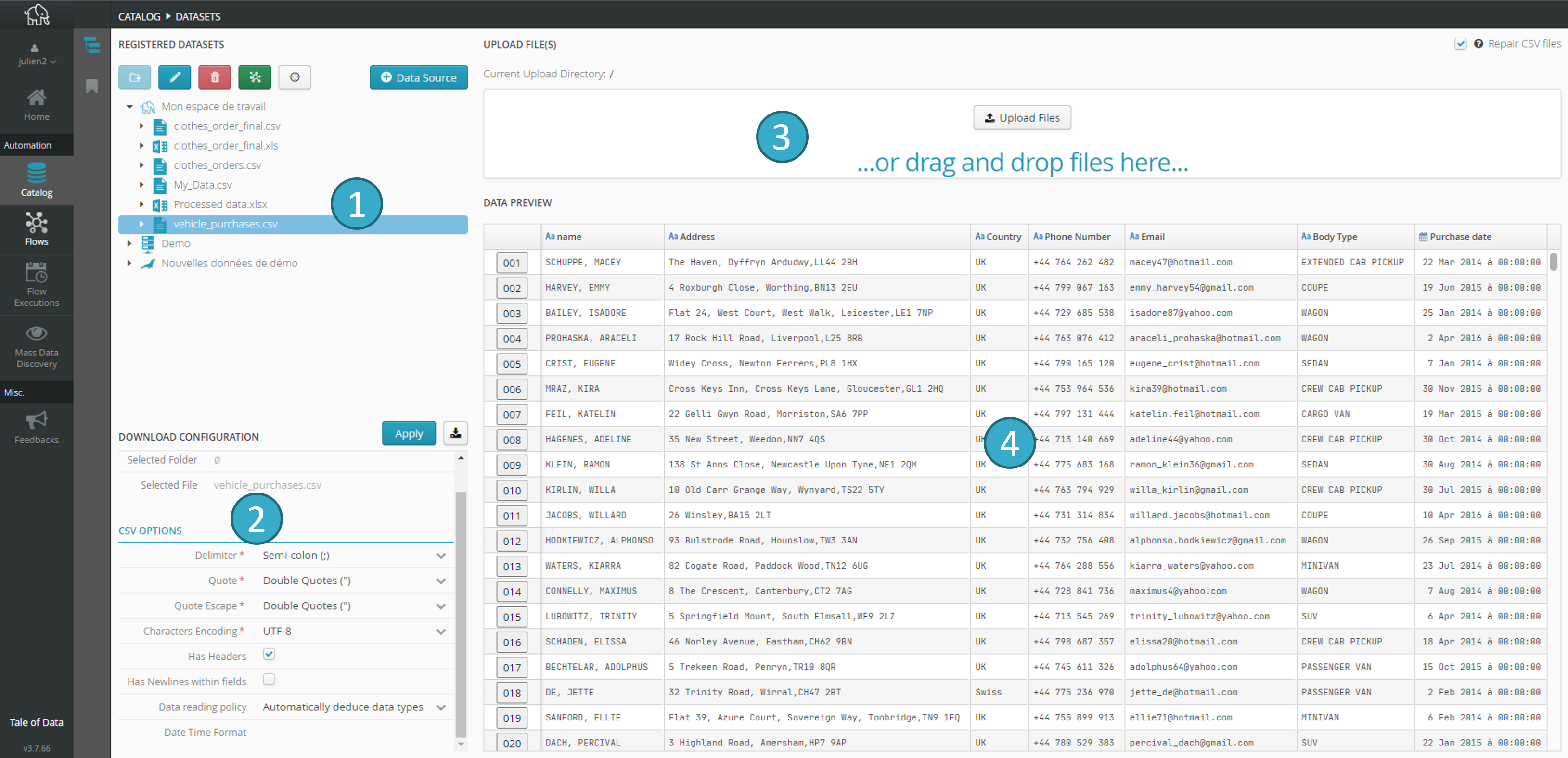1568x758 pixels.
Task: Click the target locate toolbar button
Action: [x=295, y=77]
